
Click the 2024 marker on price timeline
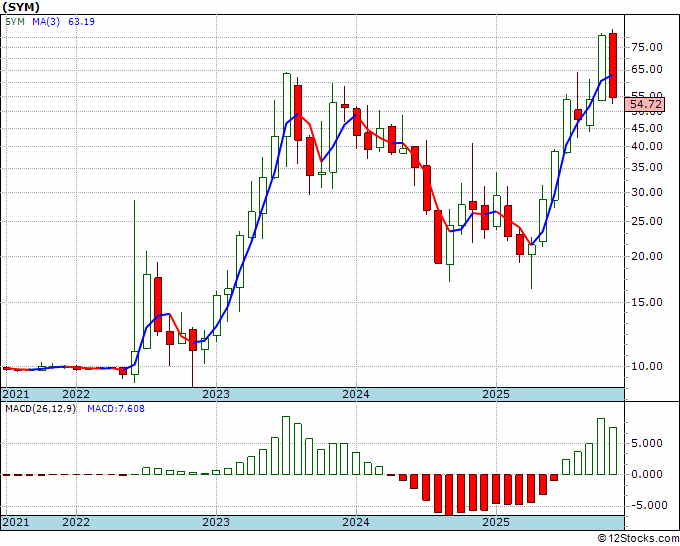(356, 394)
